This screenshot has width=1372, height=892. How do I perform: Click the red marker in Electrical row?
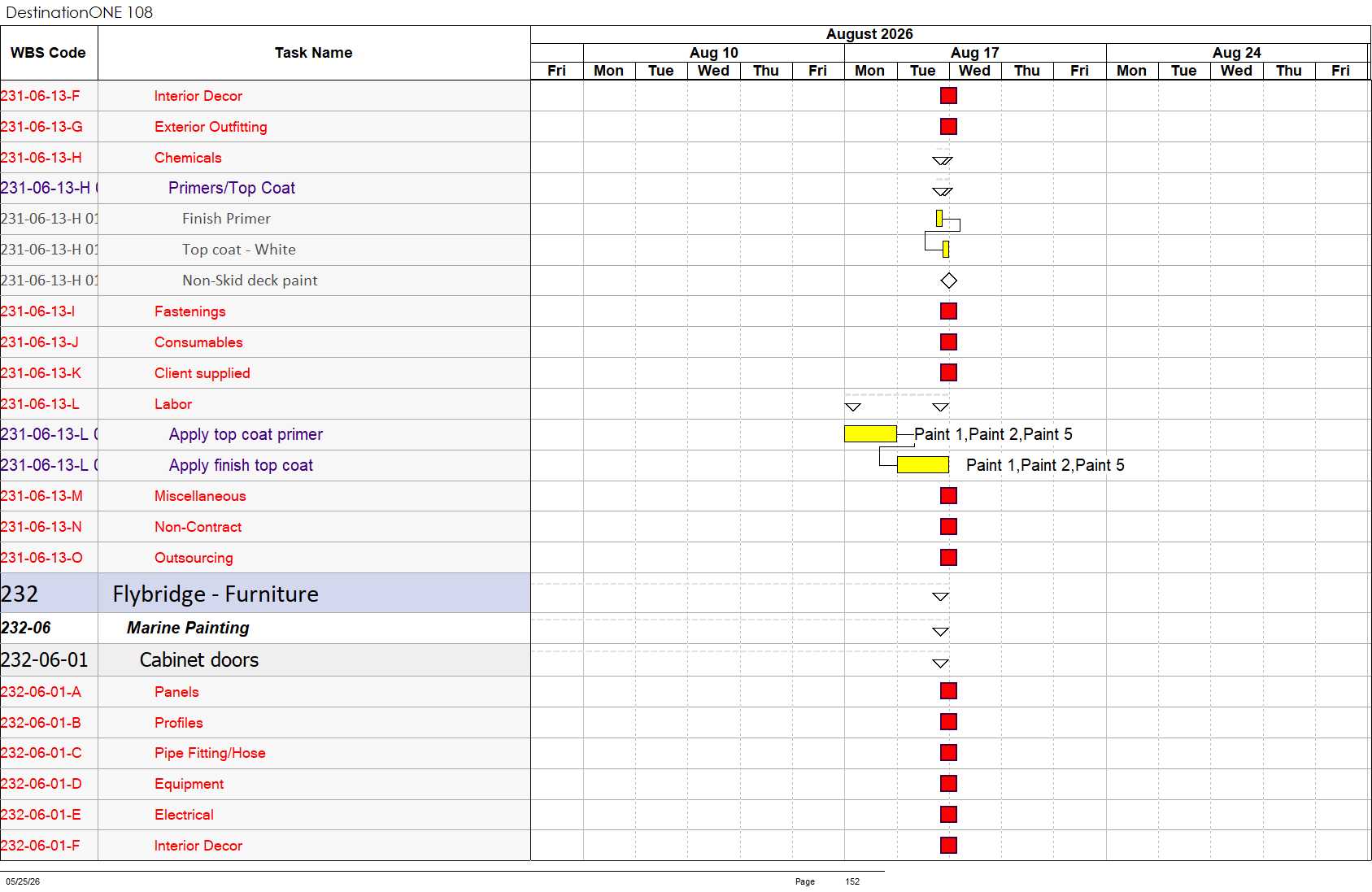(948, 815)
